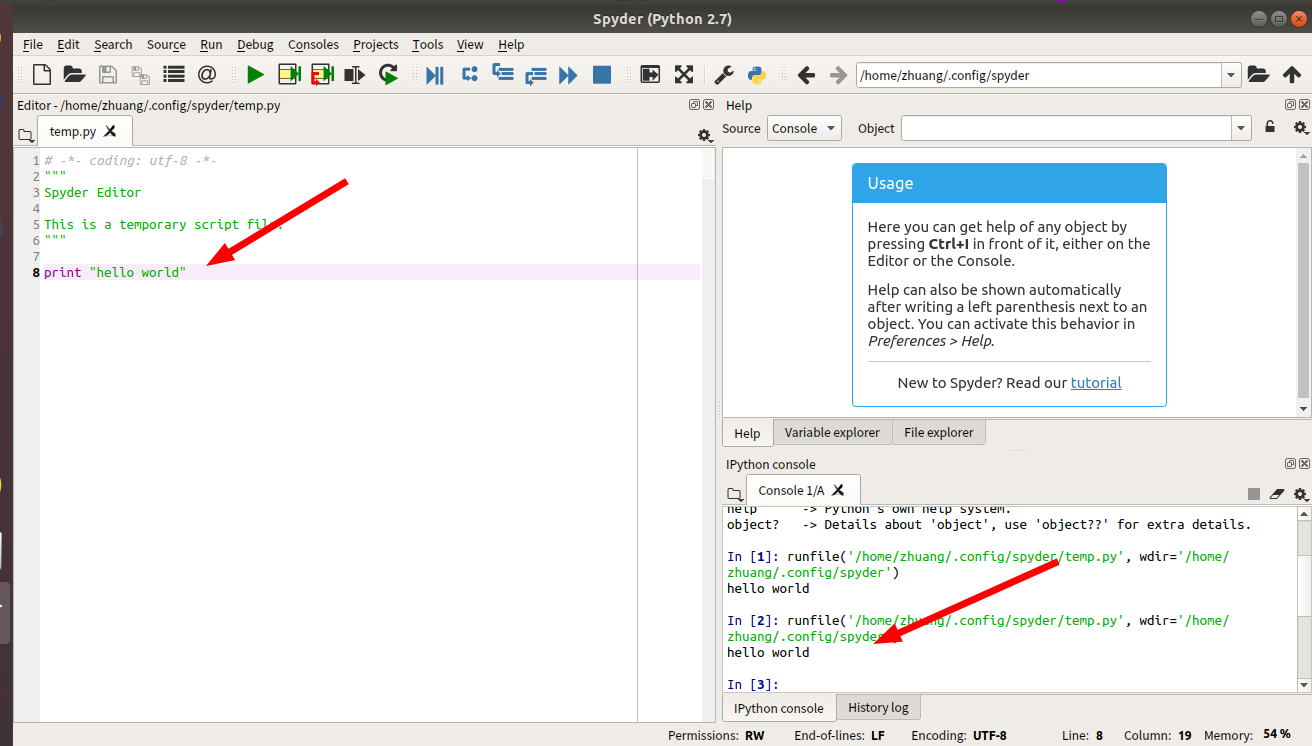Go forward with right arrow icon

point(838,74)
